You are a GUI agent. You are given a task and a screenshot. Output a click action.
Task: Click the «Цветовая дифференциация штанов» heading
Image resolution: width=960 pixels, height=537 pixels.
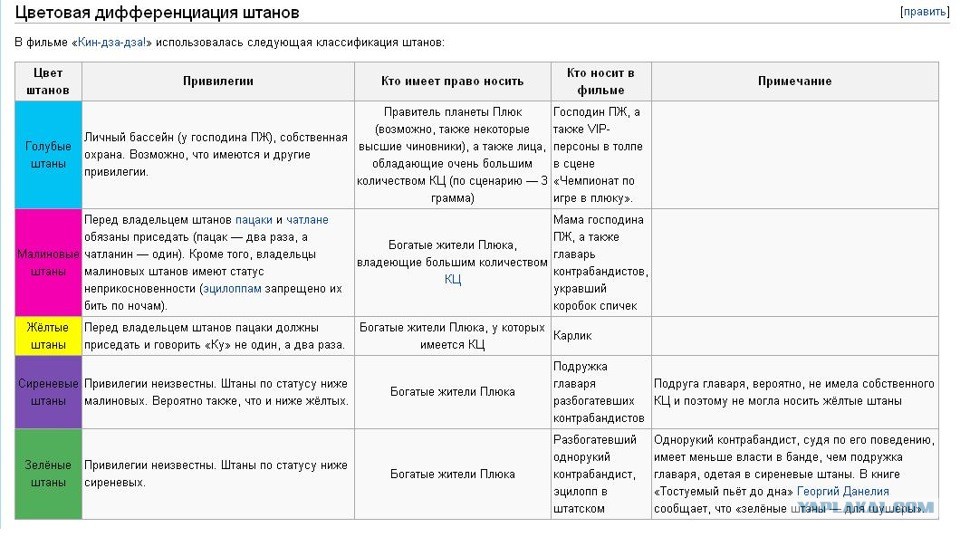157,12
